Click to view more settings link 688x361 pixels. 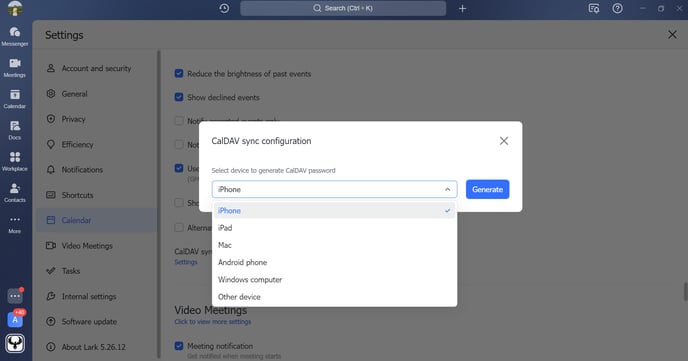(x=213, y=322)
